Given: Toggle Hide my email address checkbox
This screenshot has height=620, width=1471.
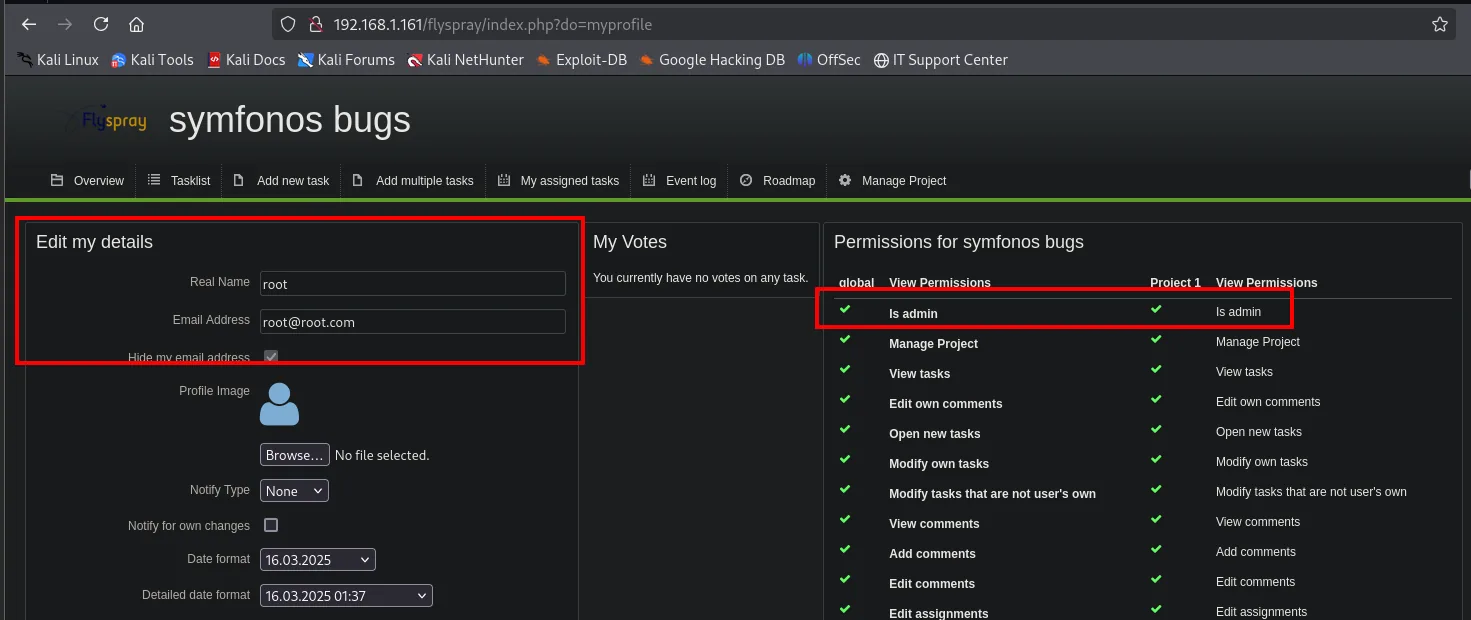Looking at the screenshot, I should pos(271,357).
